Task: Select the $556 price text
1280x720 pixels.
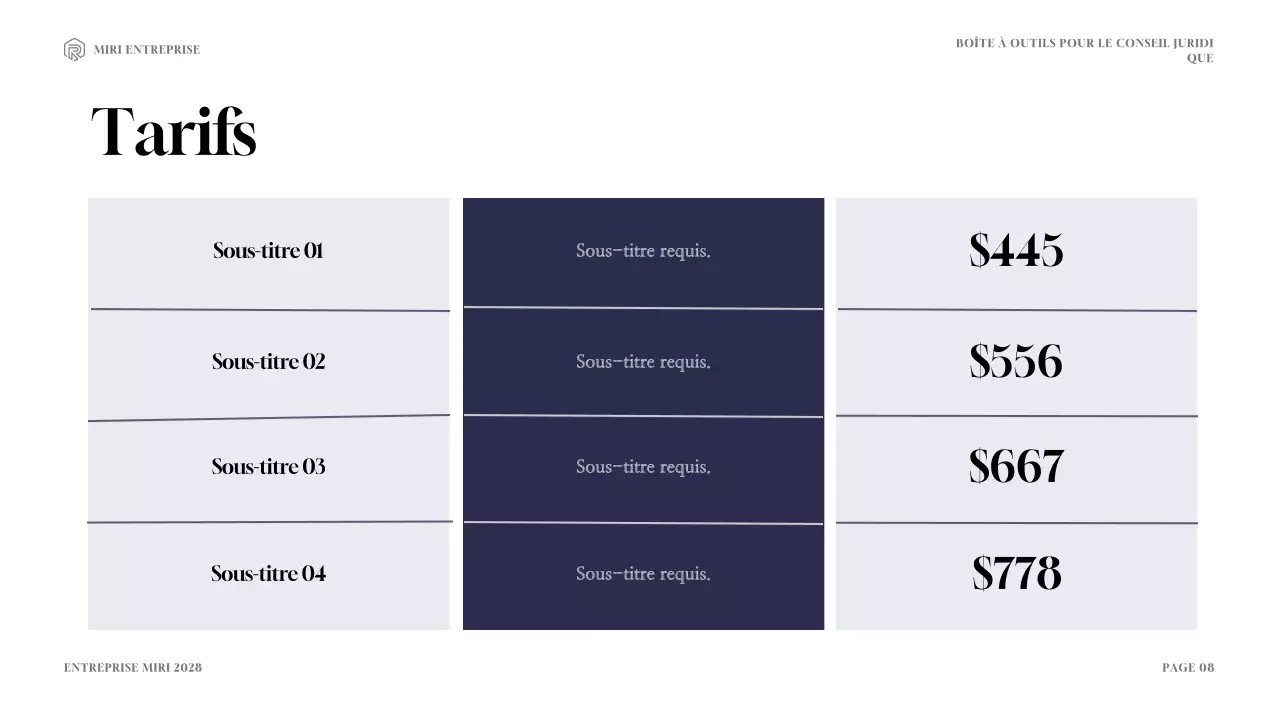Action: (1016, 361)
